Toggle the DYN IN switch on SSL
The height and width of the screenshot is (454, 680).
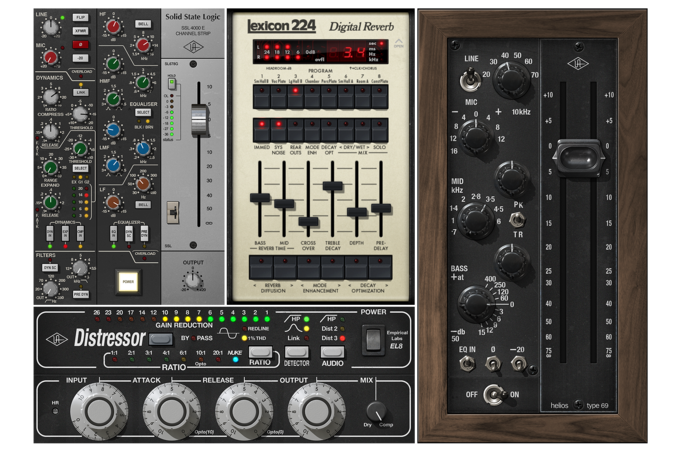coord(50,234)
